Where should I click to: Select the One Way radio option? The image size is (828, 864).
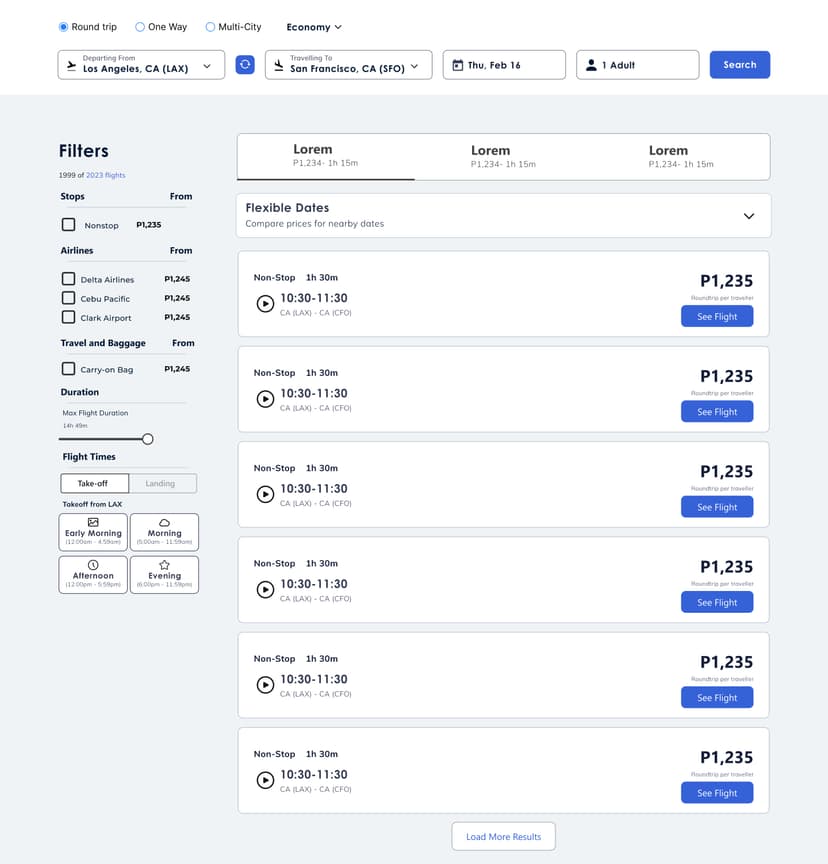pos(140,27)
